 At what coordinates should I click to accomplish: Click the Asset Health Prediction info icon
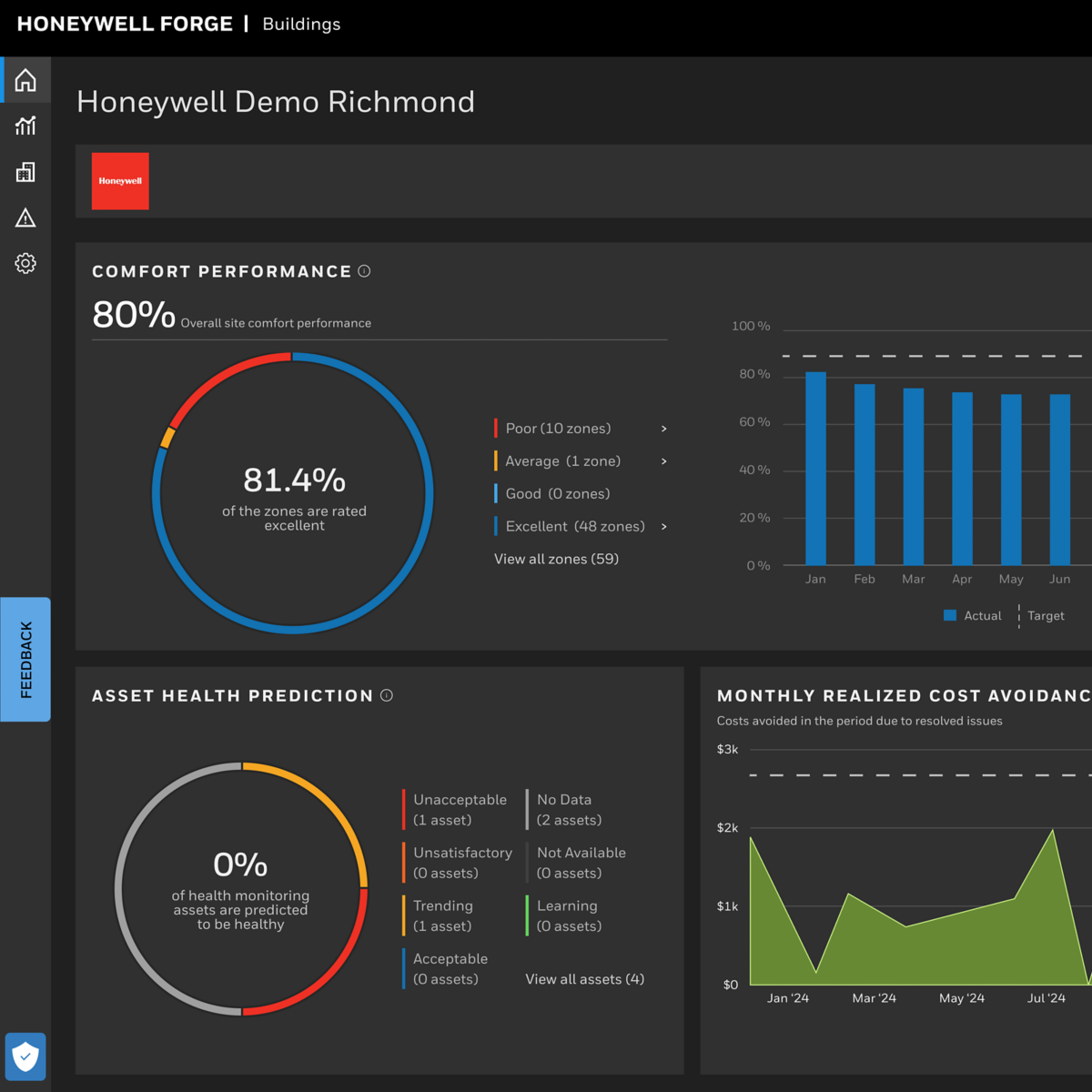tap(387, 695)
